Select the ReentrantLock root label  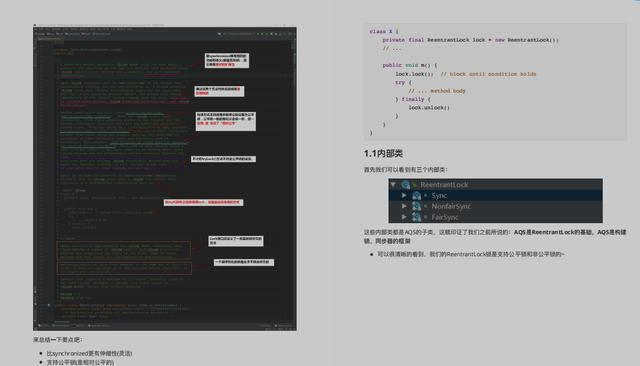coord(444,185)
